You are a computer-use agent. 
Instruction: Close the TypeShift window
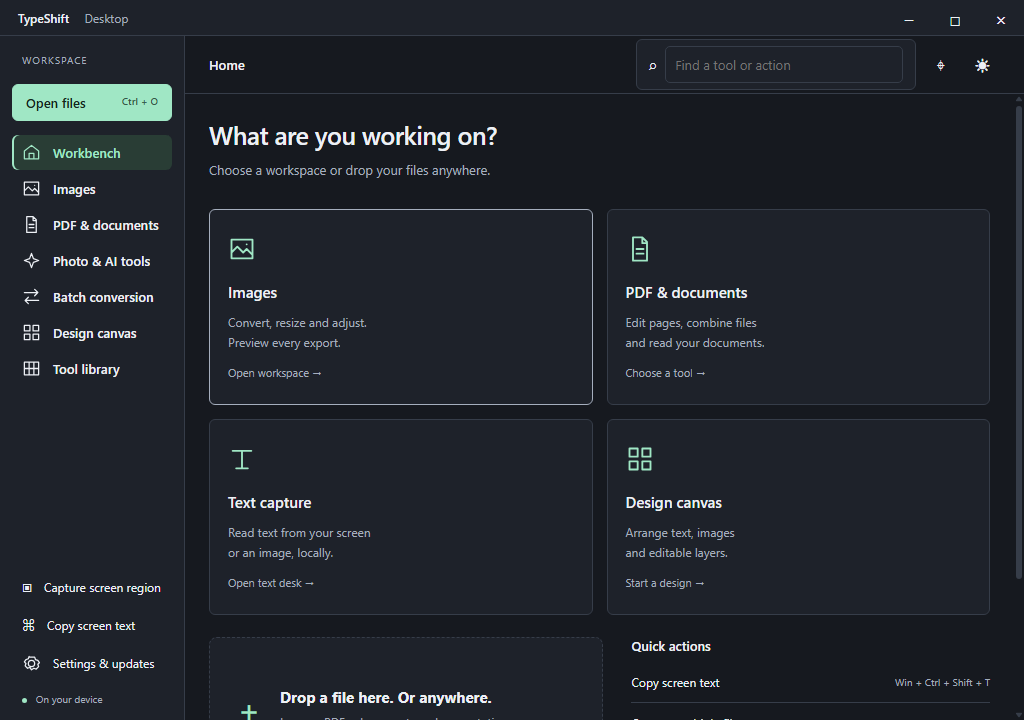tap(1000, 20)
